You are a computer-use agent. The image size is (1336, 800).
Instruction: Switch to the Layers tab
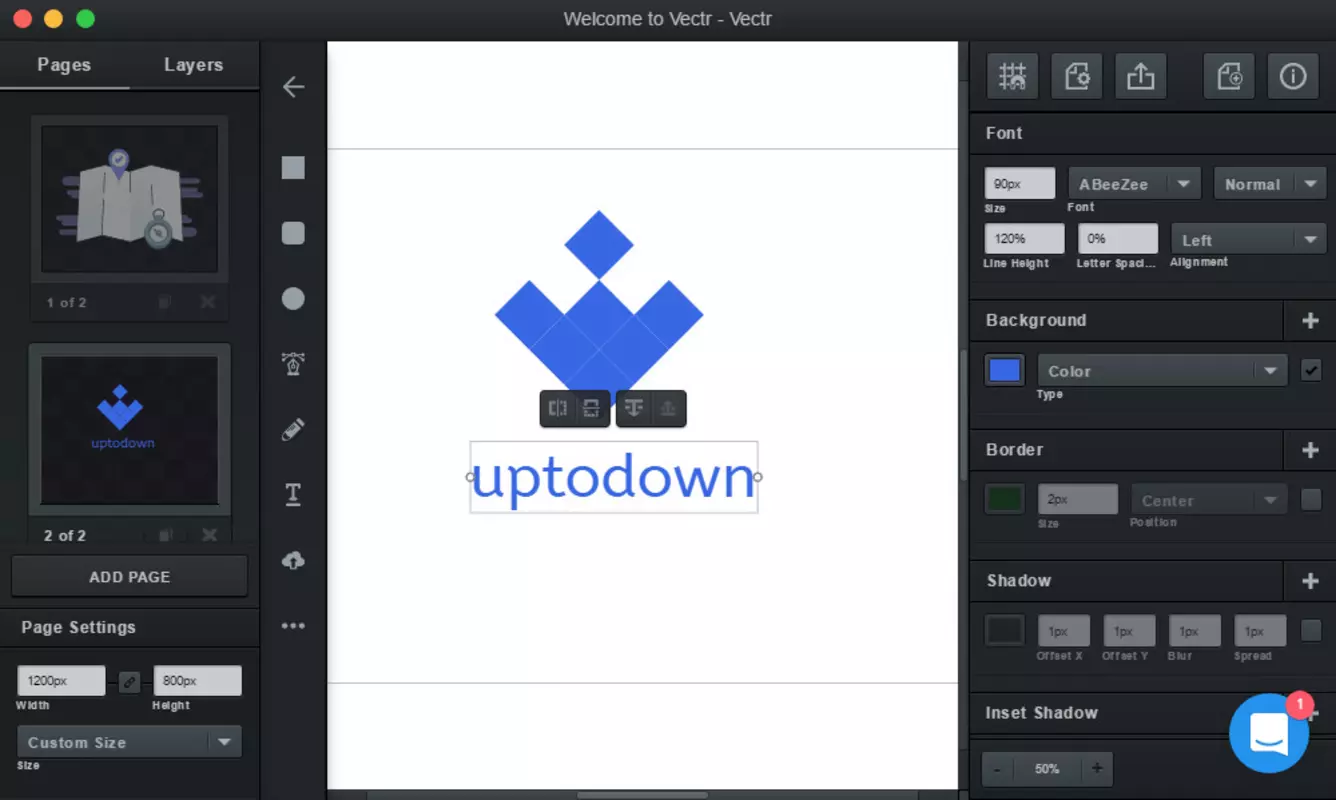pos(193,65)
